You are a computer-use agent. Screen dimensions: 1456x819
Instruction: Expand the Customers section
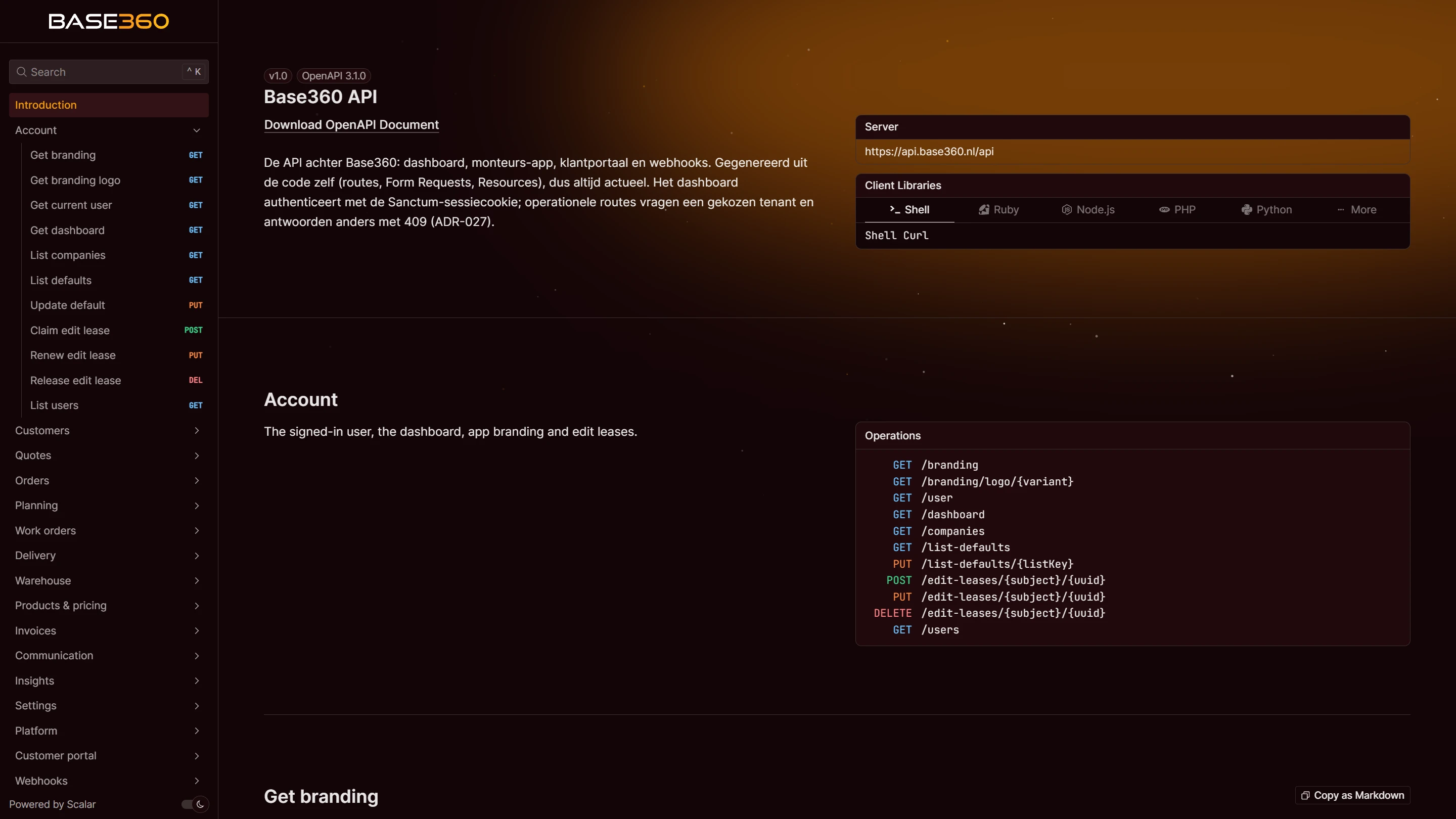tap(109, 431)
